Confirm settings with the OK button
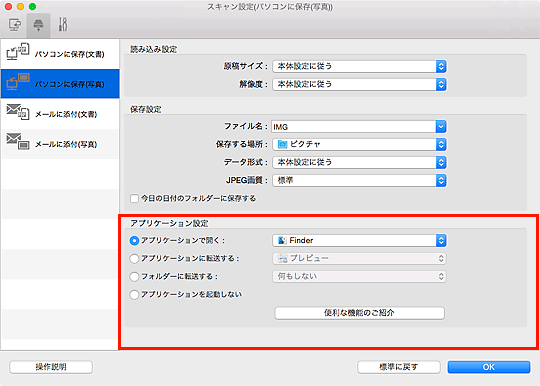This screenshot has height=386, width=540. pos(489,367)
